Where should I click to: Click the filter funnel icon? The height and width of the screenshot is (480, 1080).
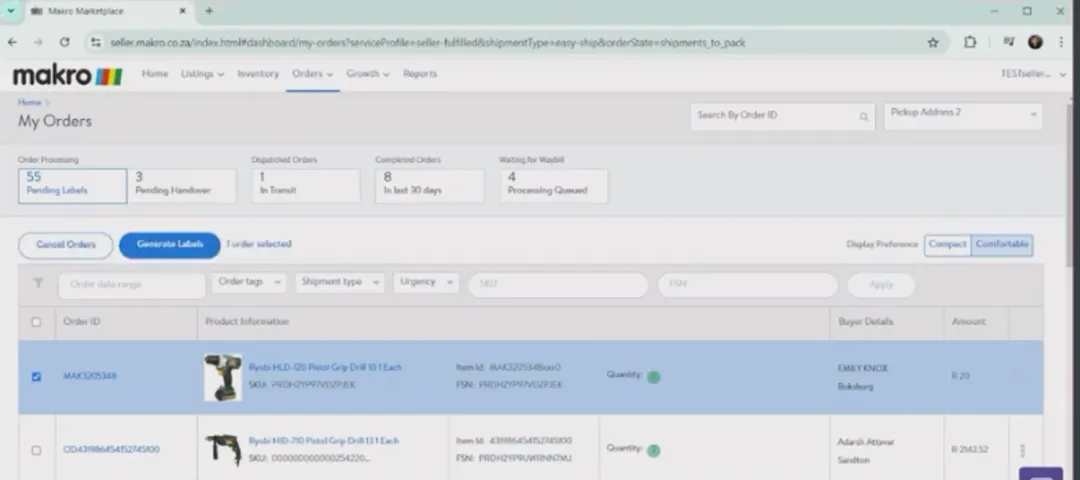point(39,284)
